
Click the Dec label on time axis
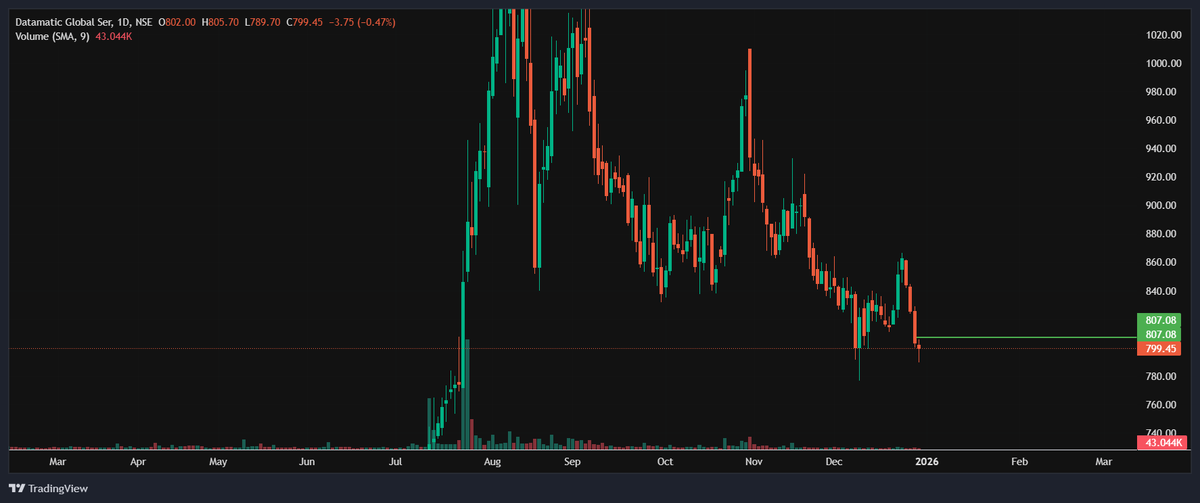tap(836, 463)
